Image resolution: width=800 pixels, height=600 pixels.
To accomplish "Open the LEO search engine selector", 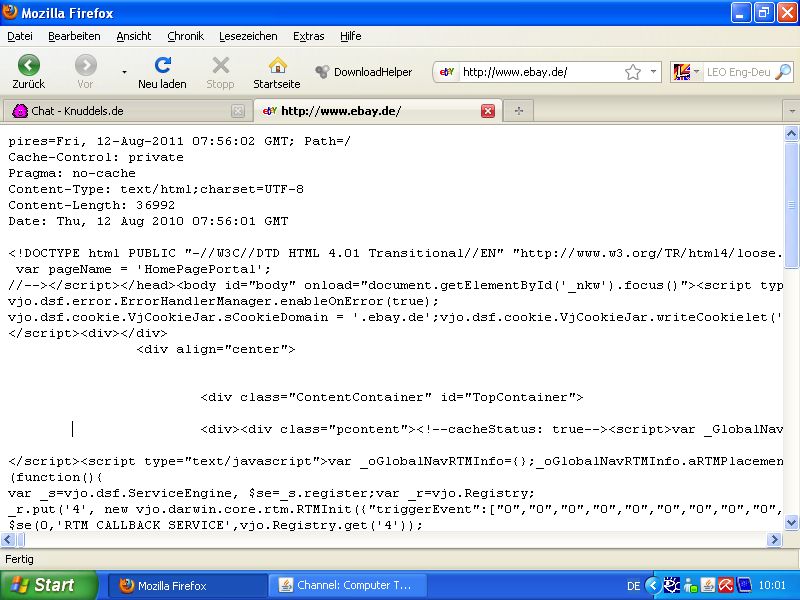I will [x=686, y=72].
